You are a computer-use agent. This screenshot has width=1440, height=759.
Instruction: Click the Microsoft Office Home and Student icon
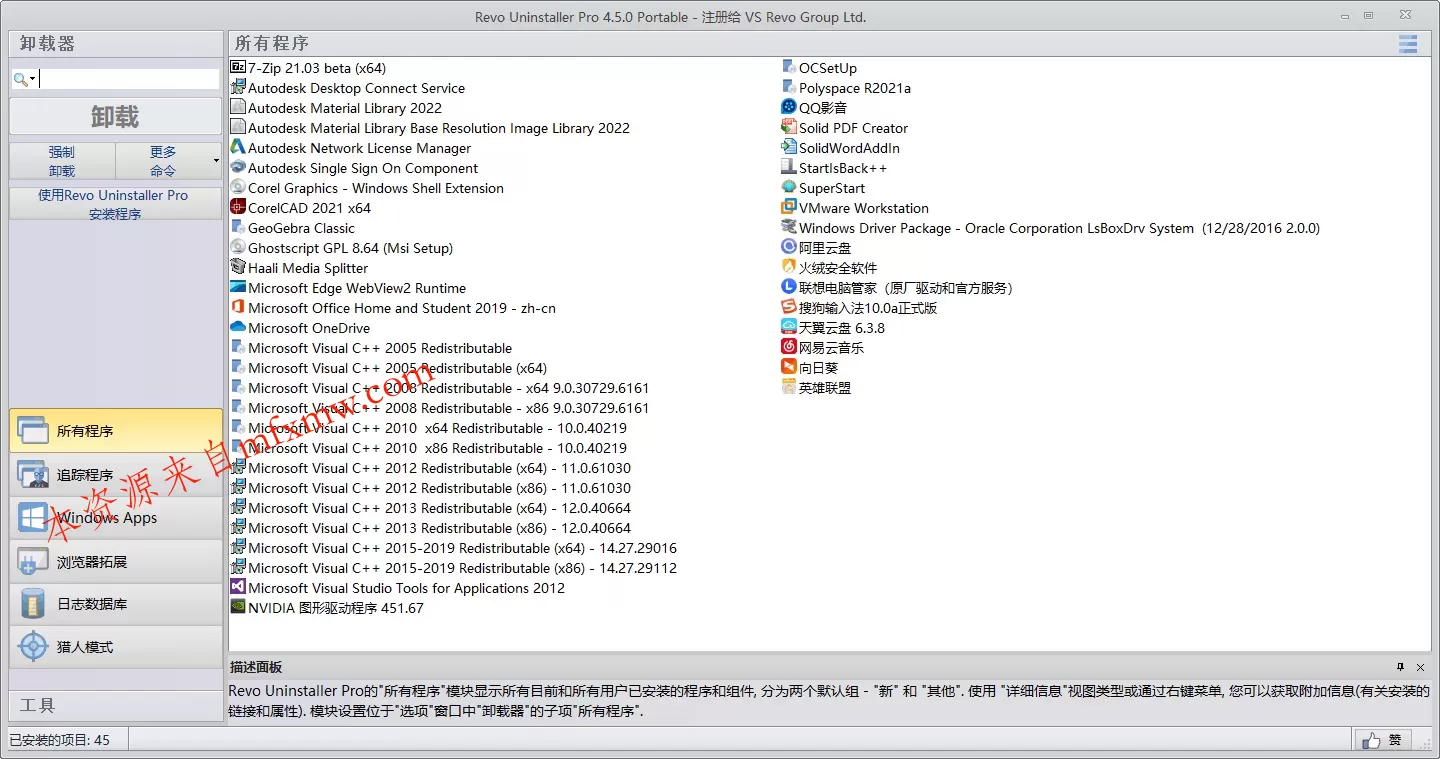[238, 307]
